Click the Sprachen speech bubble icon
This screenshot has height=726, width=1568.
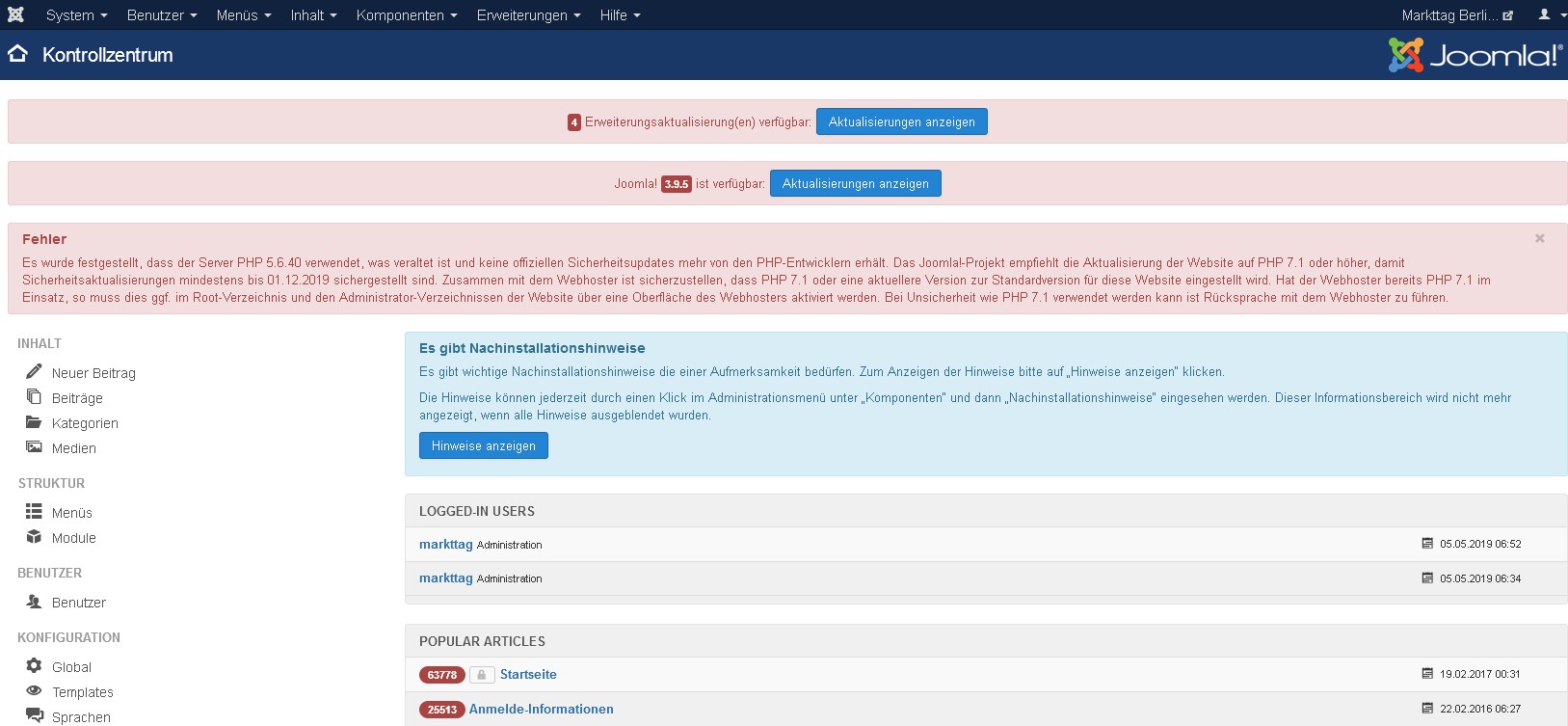[34, 715]
